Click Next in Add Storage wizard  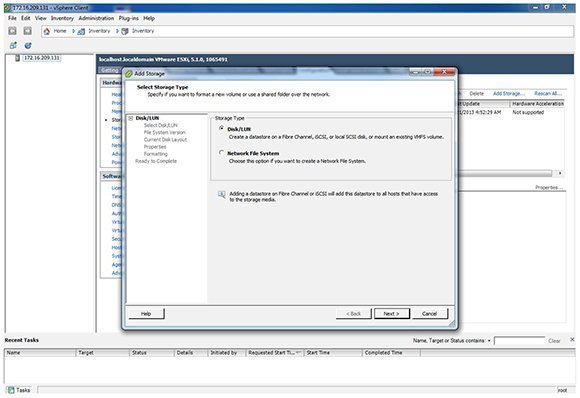pos(392,314)
